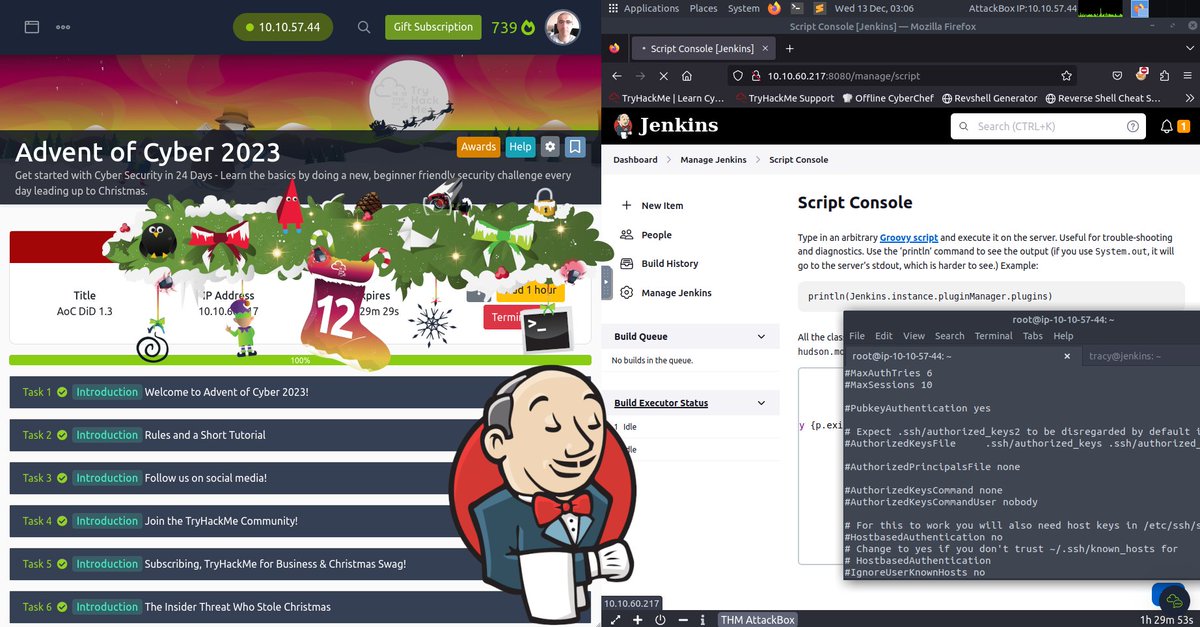
Task: Open the System menu
Action: (743, 8)
